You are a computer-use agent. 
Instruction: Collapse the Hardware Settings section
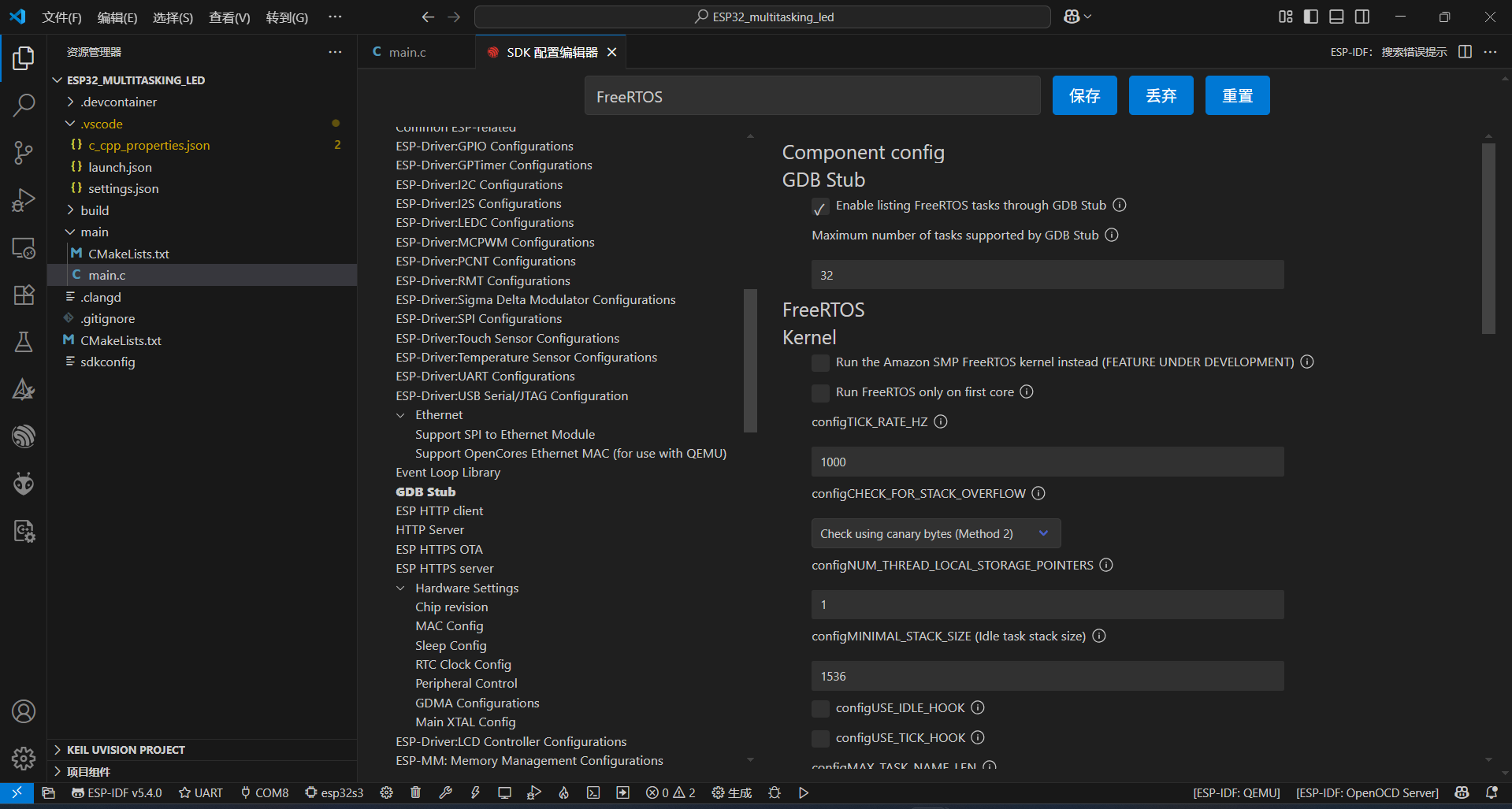tap(400, 588)
